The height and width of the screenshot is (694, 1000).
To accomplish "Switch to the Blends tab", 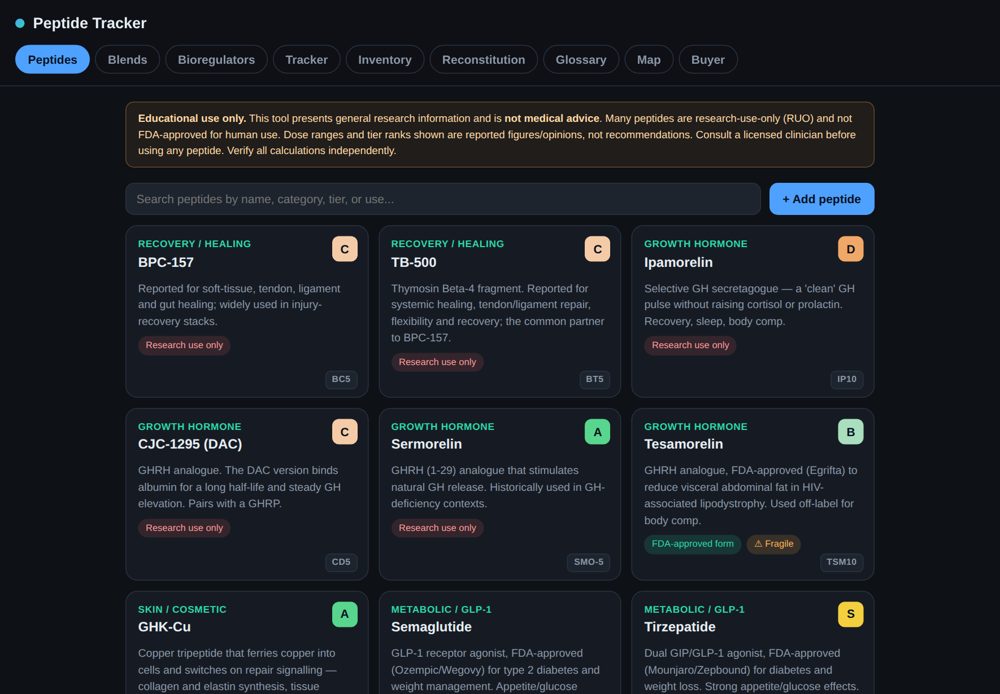I will pos(128,59).
